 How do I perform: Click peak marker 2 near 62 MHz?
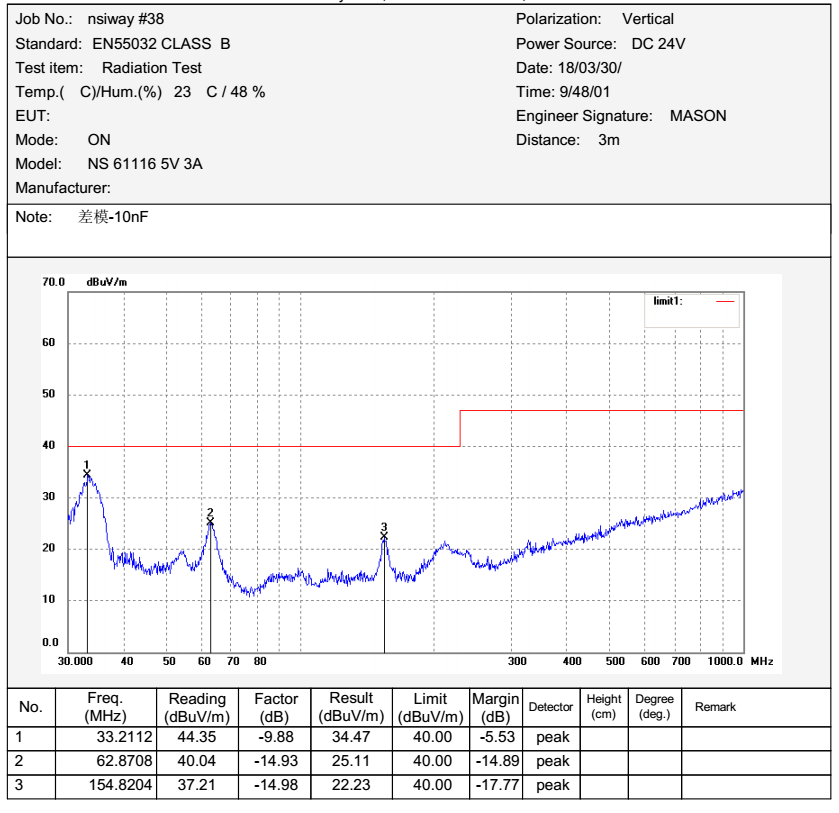pos(210,520)
